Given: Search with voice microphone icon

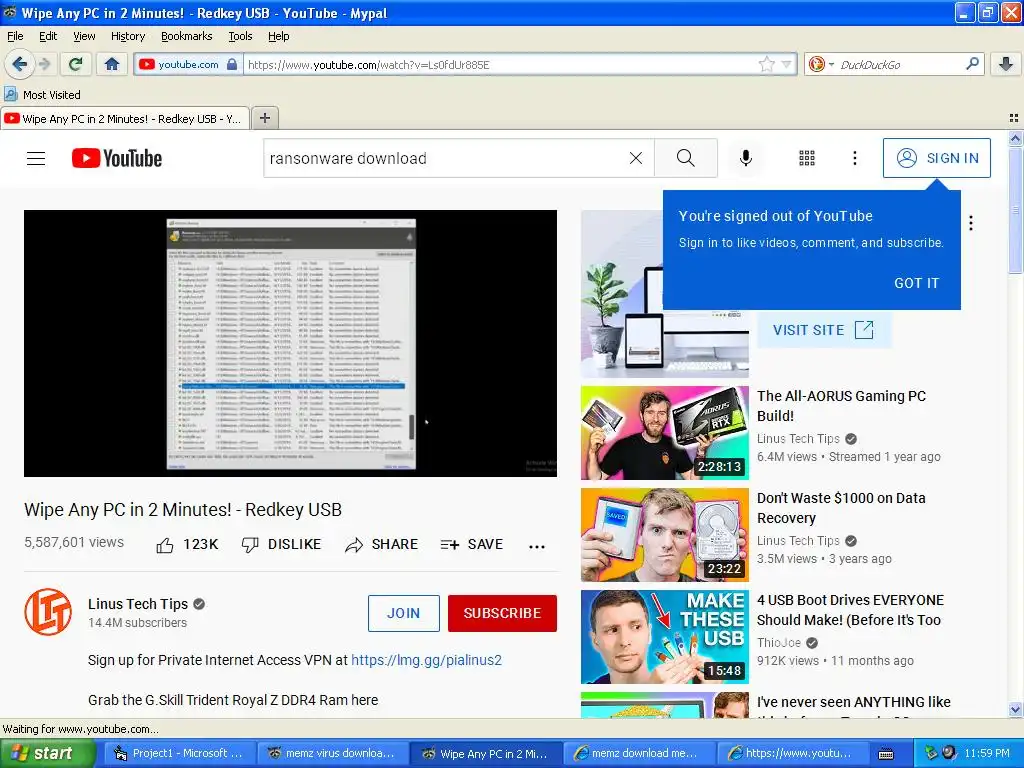Looking at the screenshot, I should (x=746, y=158).
